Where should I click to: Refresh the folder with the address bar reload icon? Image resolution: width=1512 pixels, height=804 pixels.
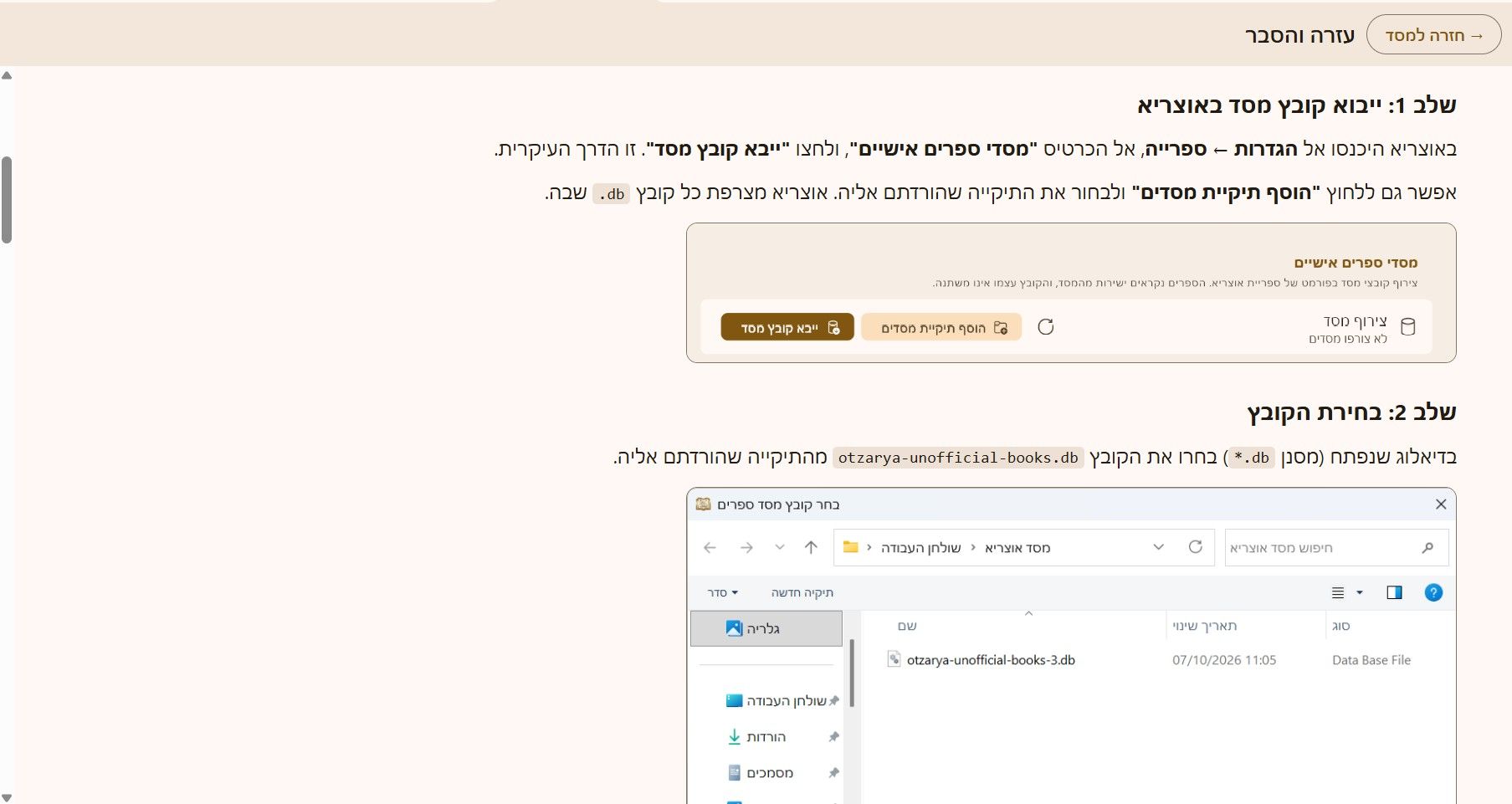point(1195,547)
